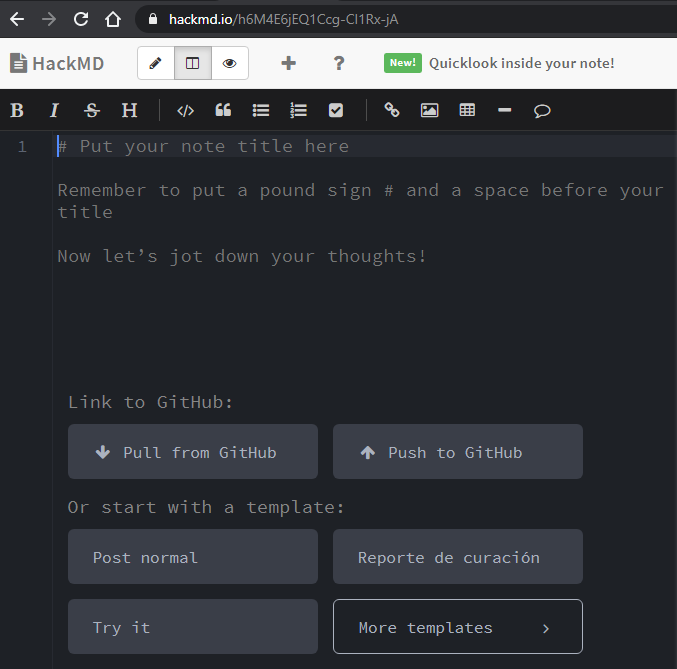Click Push to GitHub
Viewport: 677px width, 669px height.
pos(458,452)
